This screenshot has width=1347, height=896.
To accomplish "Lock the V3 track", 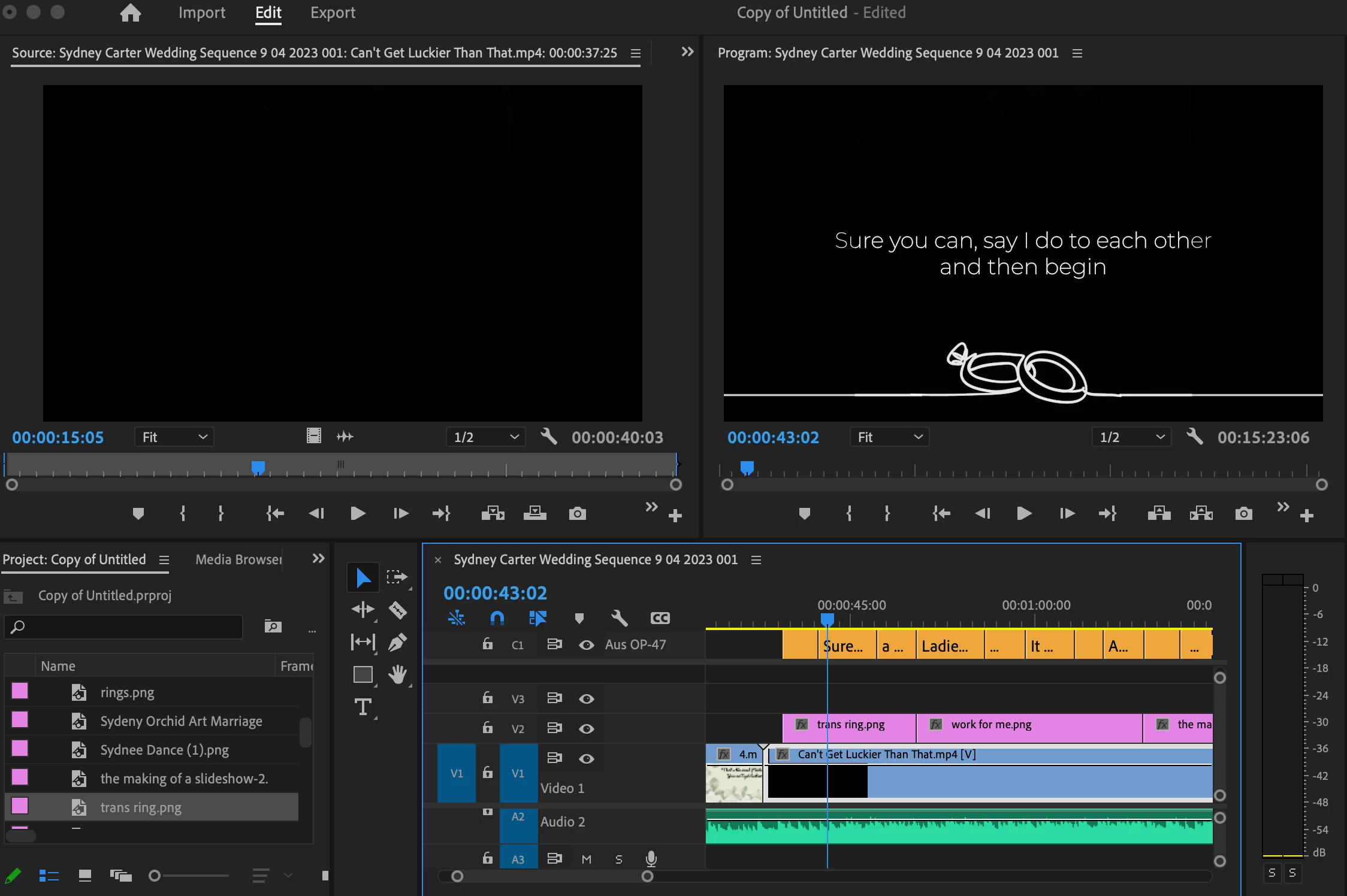I will (x=488, y=698).
